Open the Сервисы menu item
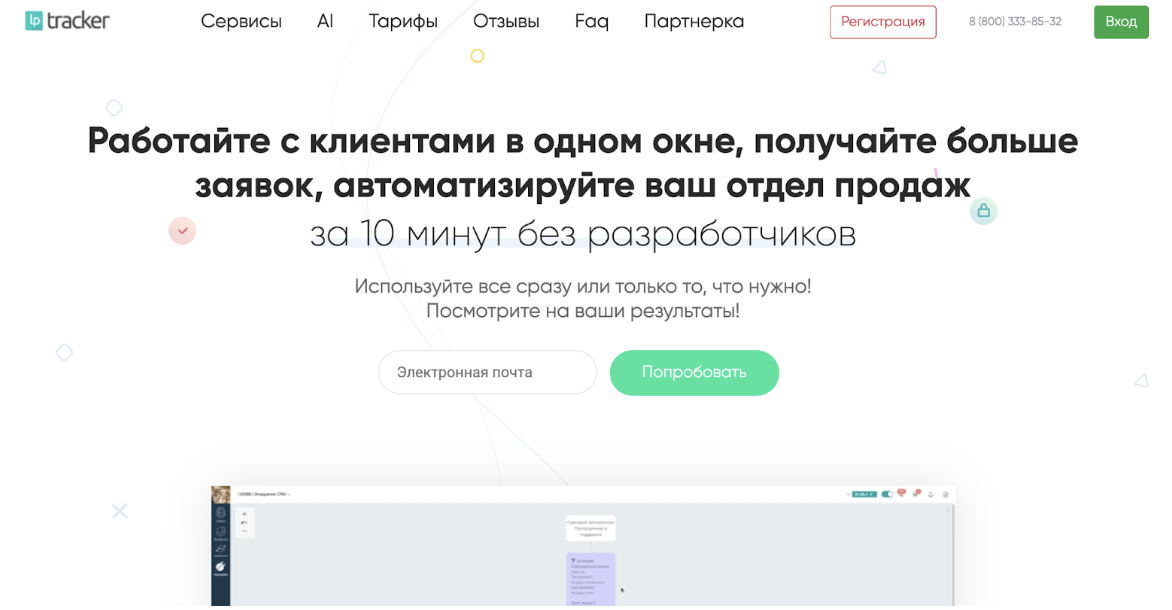Screen dimensions: 1172x610 click(x=241, y=22)
